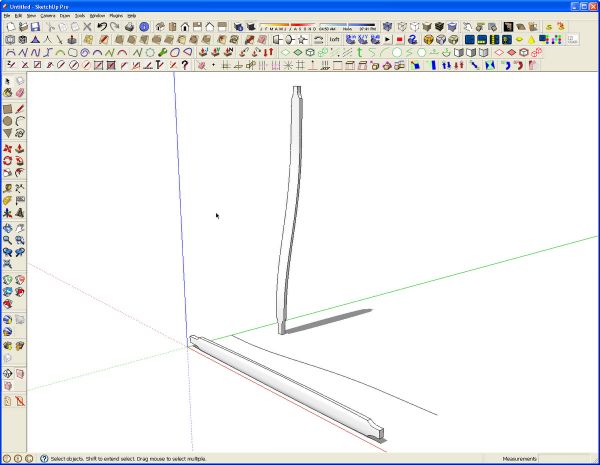Select the Polygon tool
The image size is (600, 465).
pyautogui.click(x=7, y=133)
